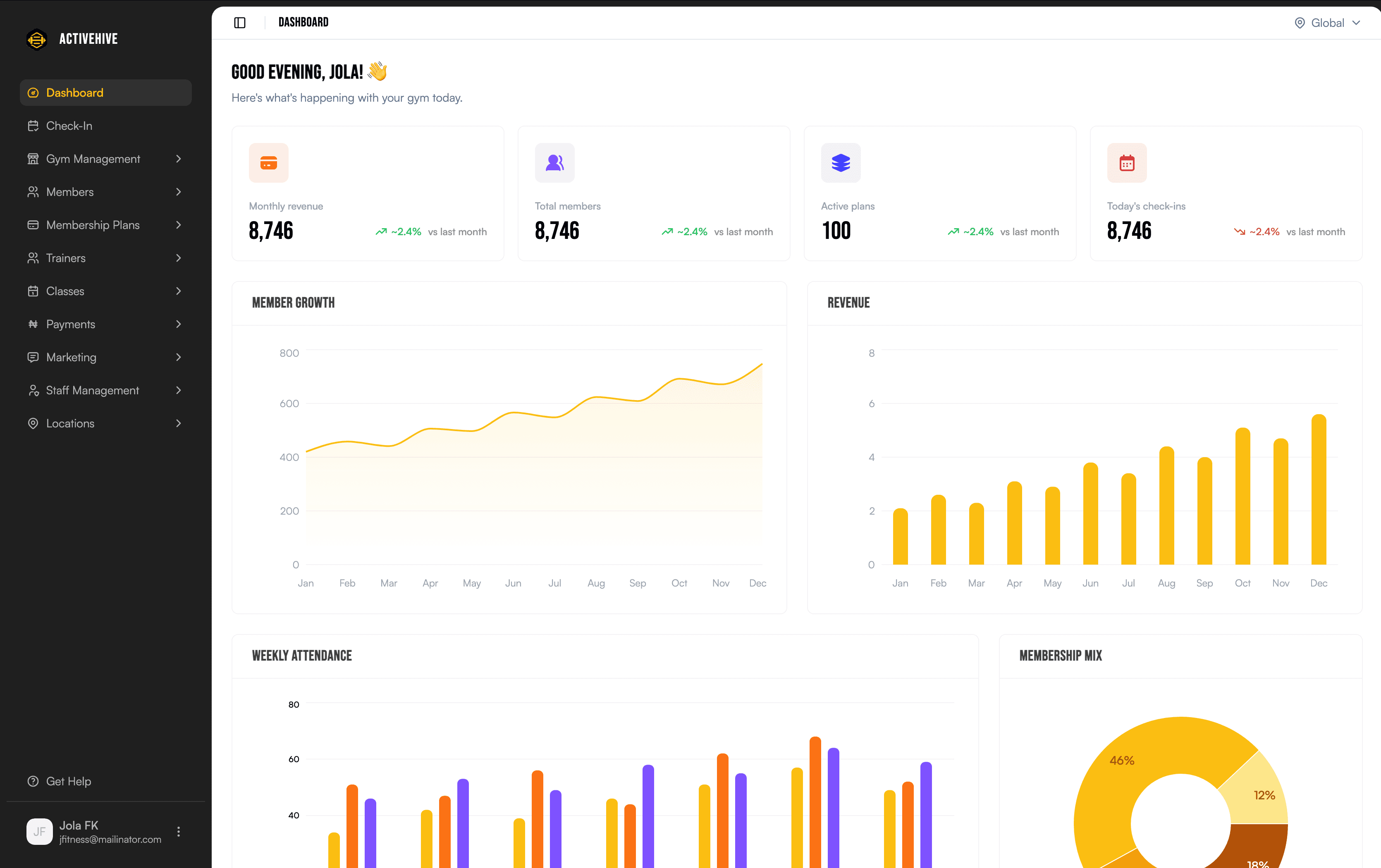Click the Jola FK profile name
Screen dimensions: 1381x868
coord(79,825)
